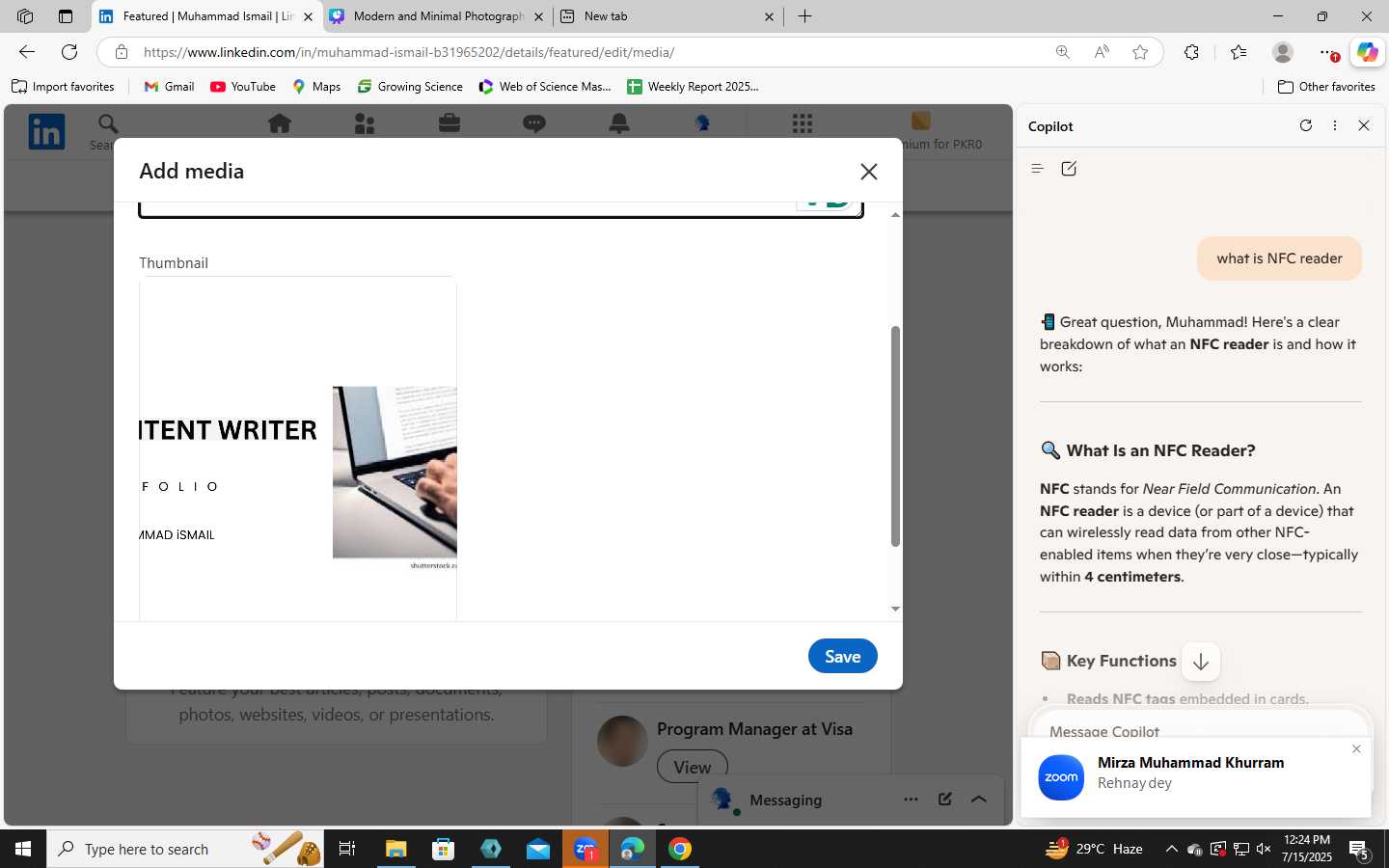Open LinkedIn Jobs briefcase icon

coord(449,123)
